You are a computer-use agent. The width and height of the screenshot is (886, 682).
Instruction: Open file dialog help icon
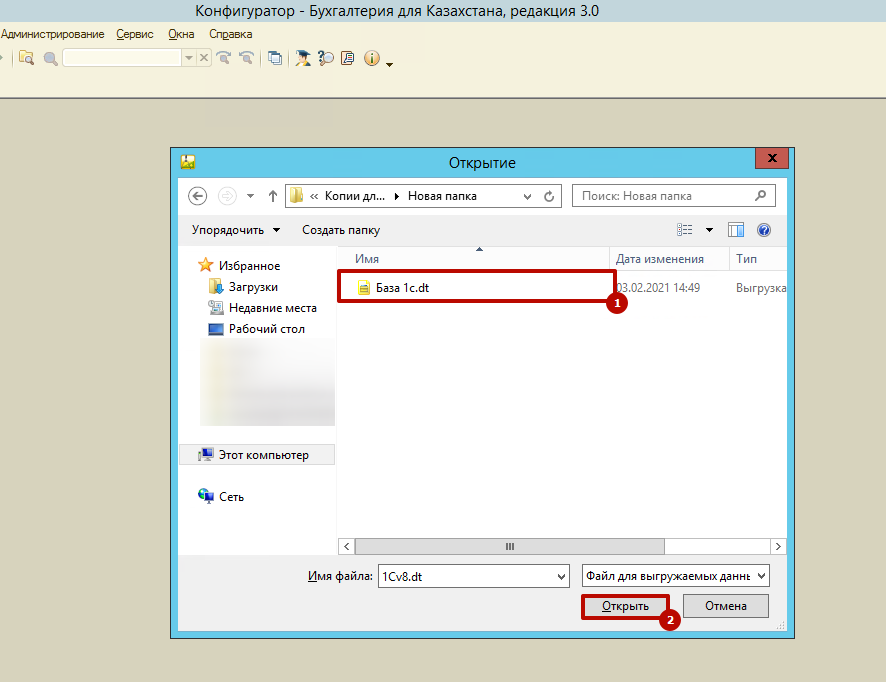pyautogui.click(x=764, y=230)
